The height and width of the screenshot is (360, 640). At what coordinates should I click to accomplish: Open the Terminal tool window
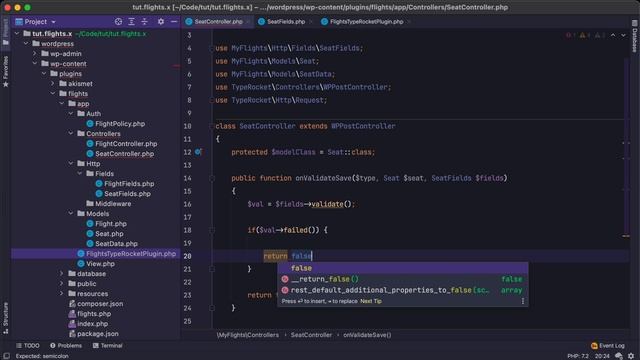click(x=107, y=345)
